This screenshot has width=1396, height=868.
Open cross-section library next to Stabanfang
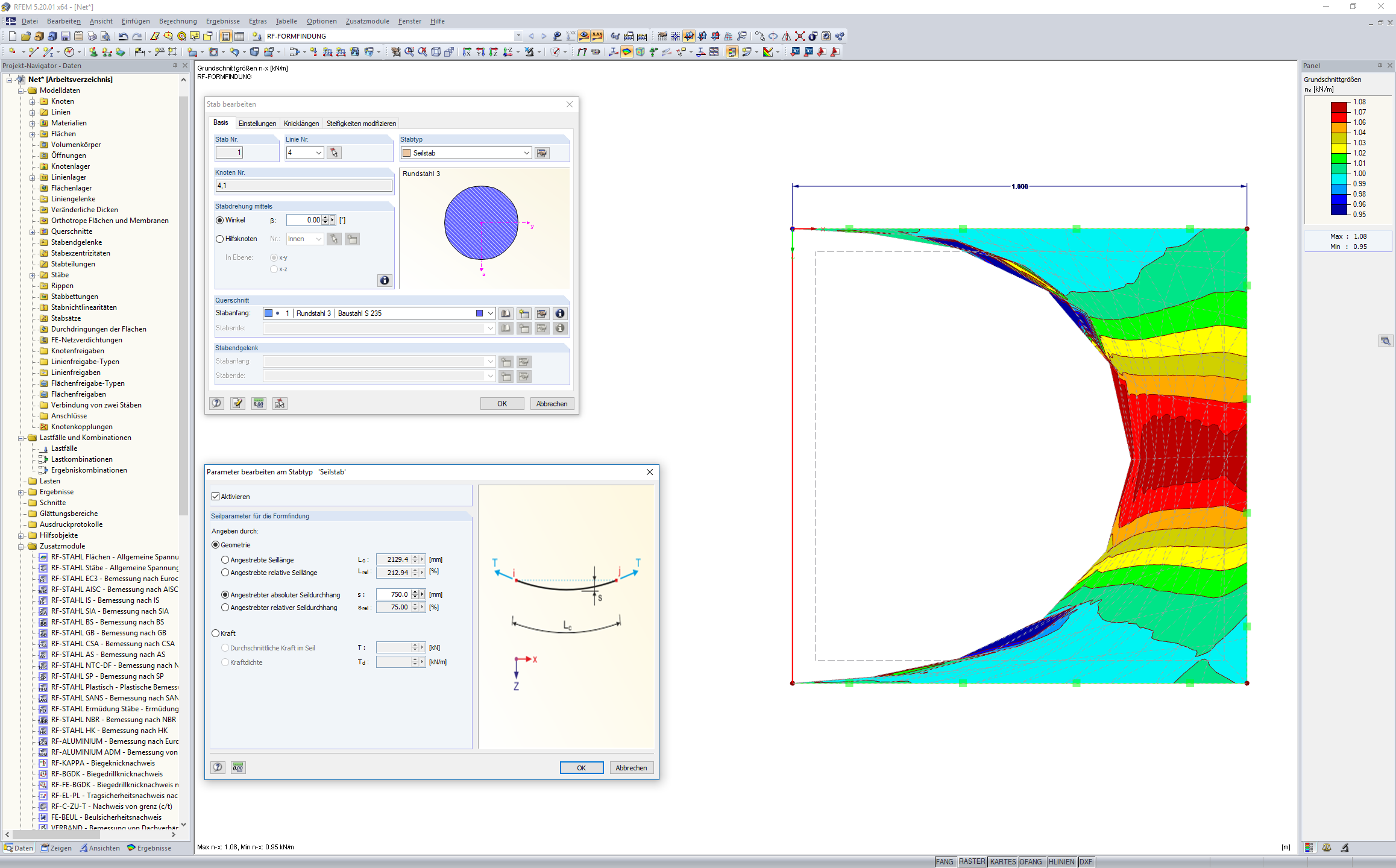[x=506, y=313]
